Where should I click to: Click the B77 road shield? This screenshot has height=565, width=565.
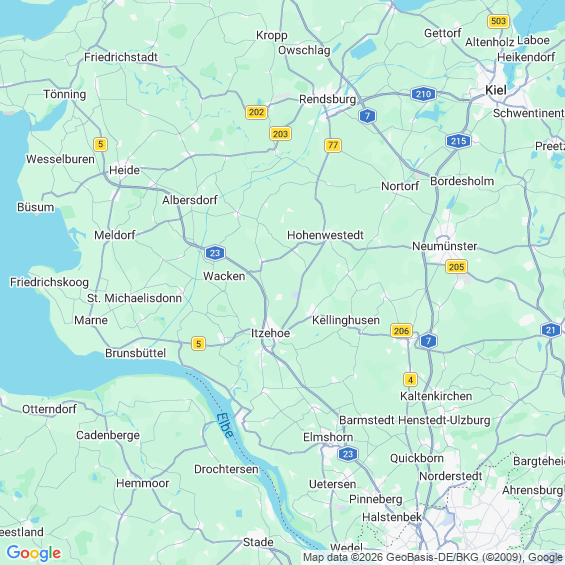[x=333, y=145]
